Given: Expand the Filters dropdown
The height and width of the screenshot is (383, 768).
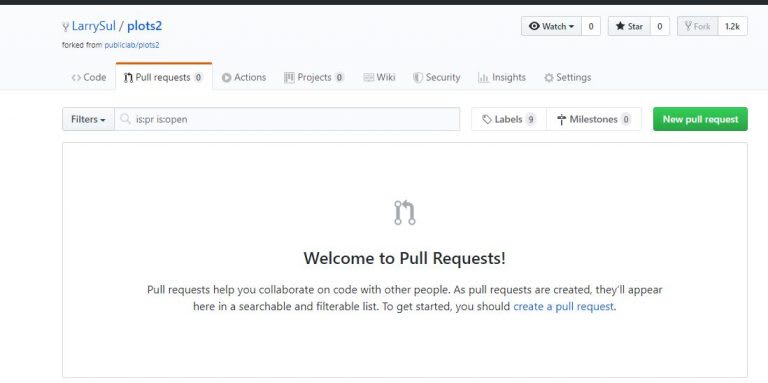Looking at the screenshot, I should pyautogui.click(x=88, y=119).
